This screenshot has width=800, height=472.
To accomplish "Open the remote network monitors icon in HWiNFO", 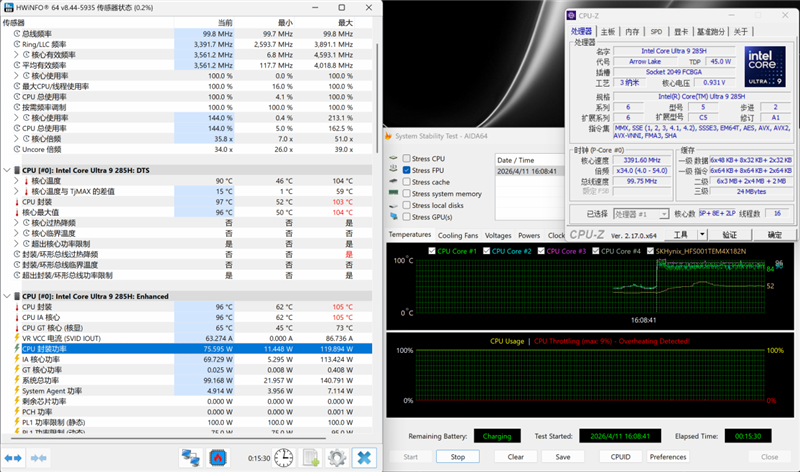I will tap(191, 458).
